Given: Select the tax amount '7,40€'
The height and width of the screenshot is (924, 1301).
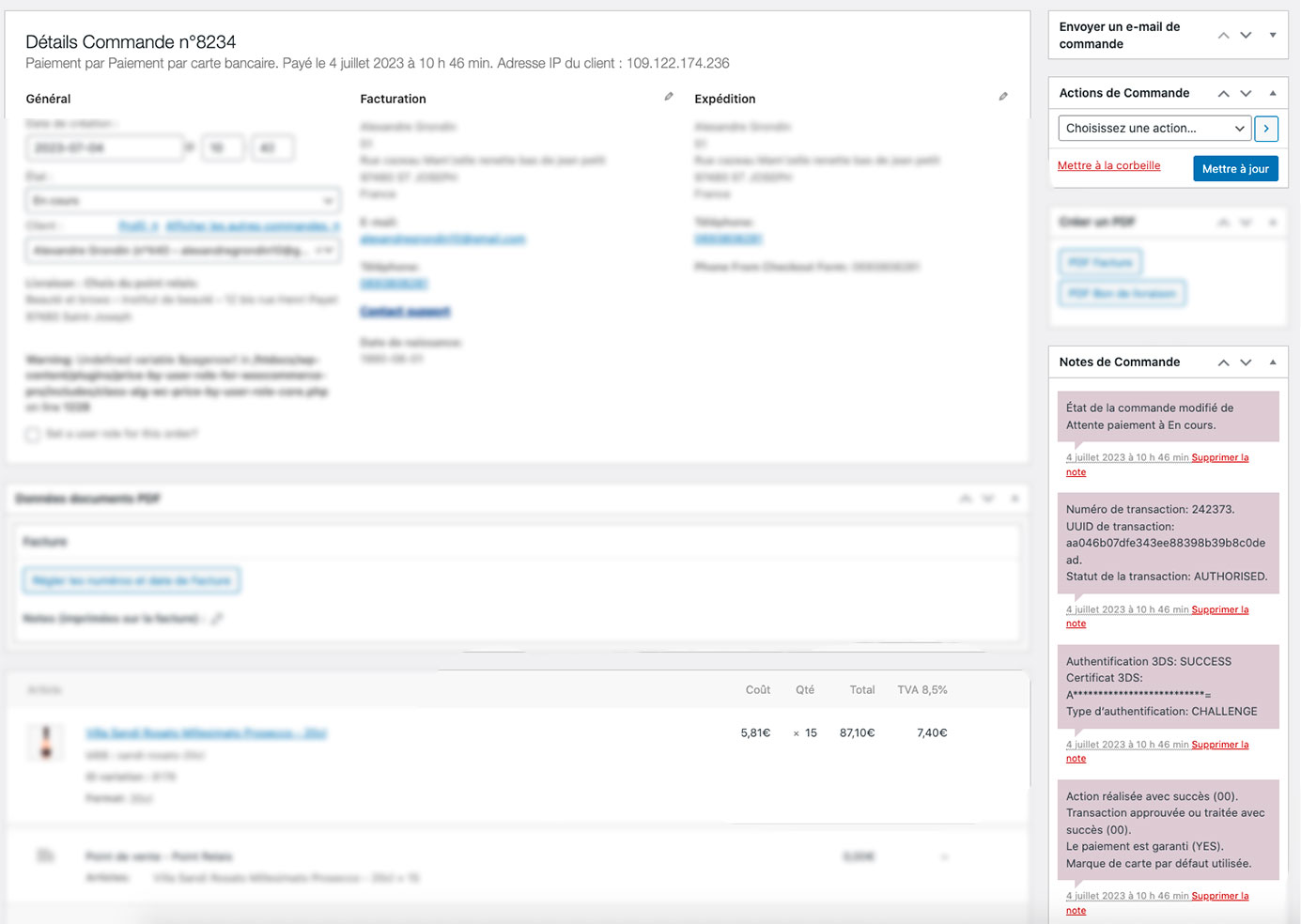Looking at the screenshot, I should 932,733.
